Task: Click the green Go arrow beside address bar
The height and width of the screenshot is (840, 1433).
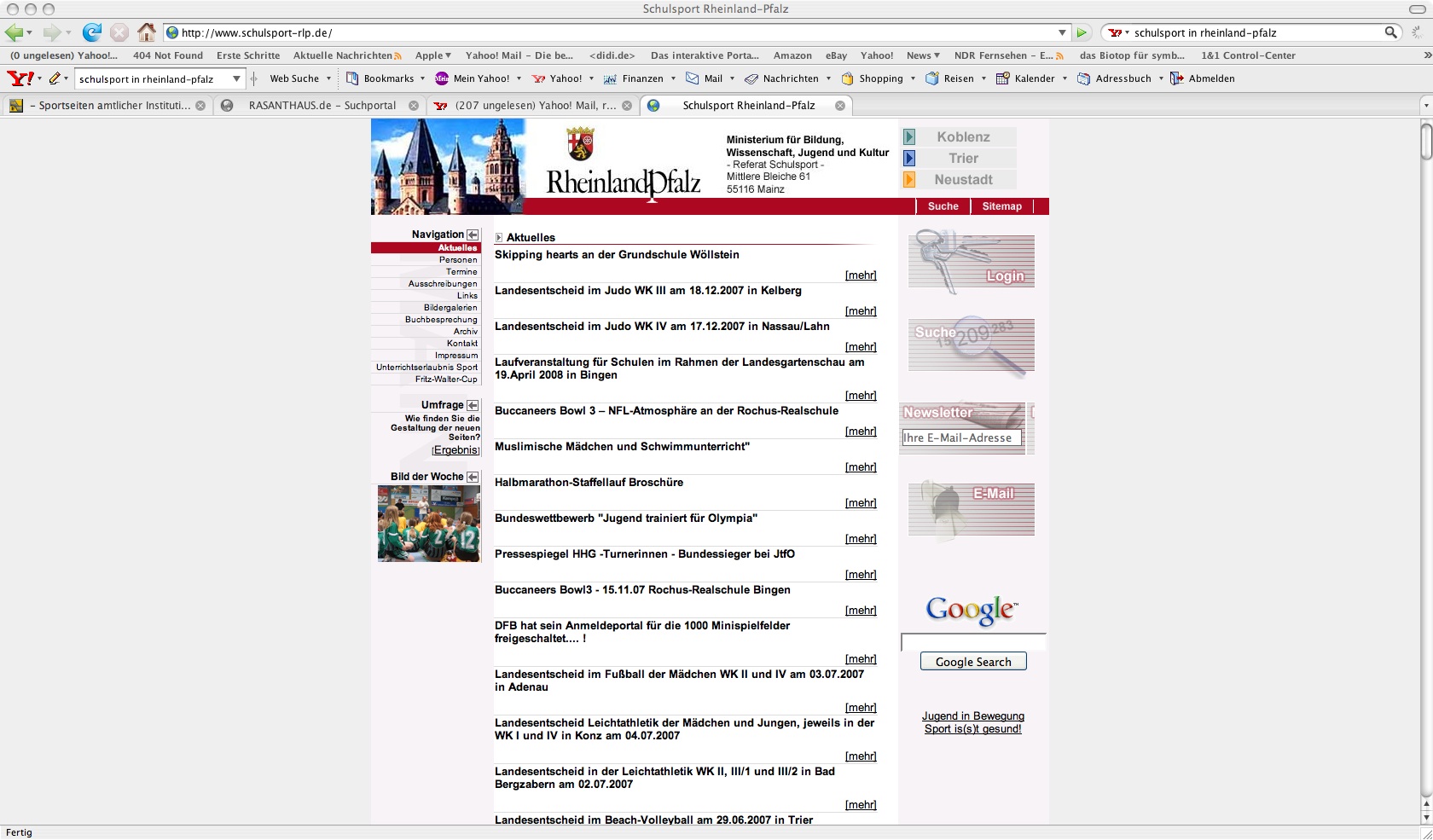Action: [1082, 32]
